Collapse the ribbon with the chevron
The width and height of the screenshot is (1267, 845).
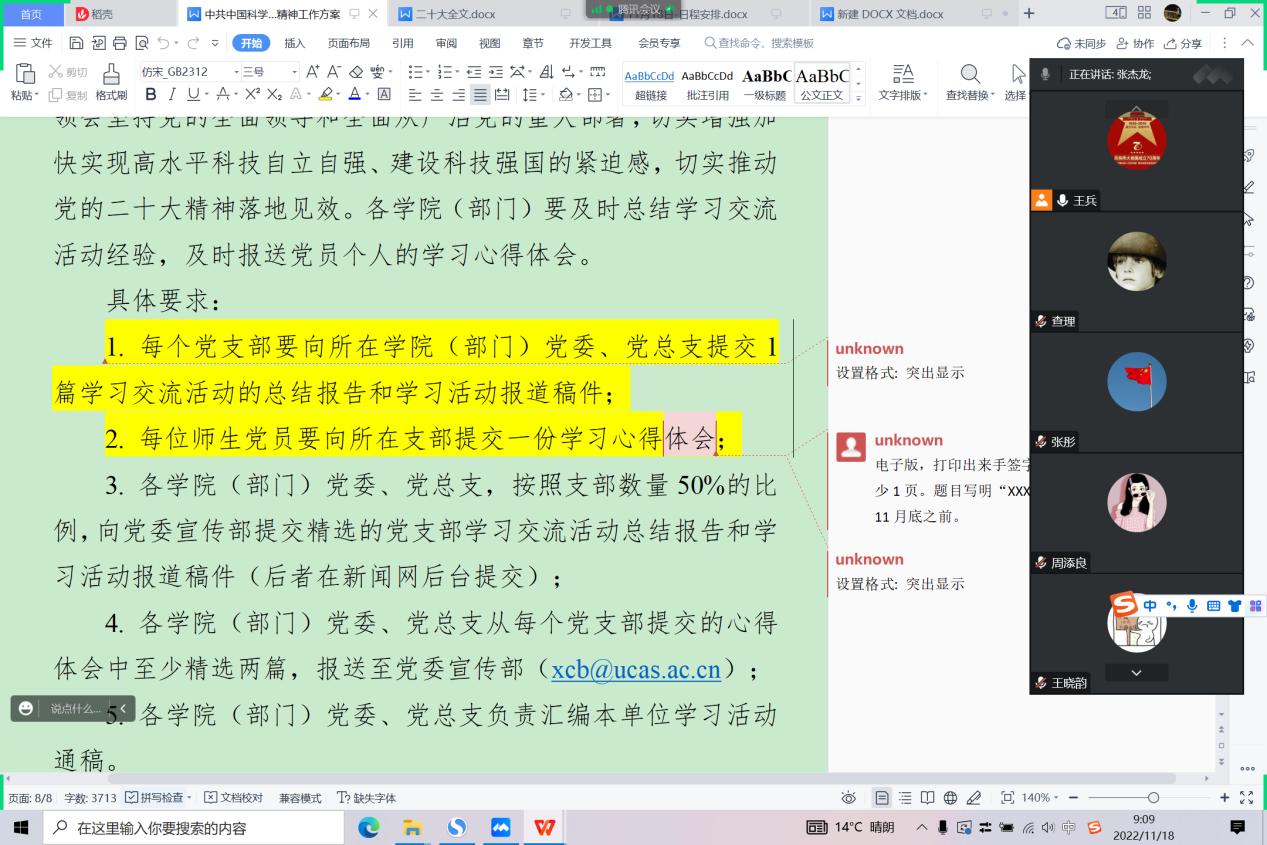point(1247,43)
